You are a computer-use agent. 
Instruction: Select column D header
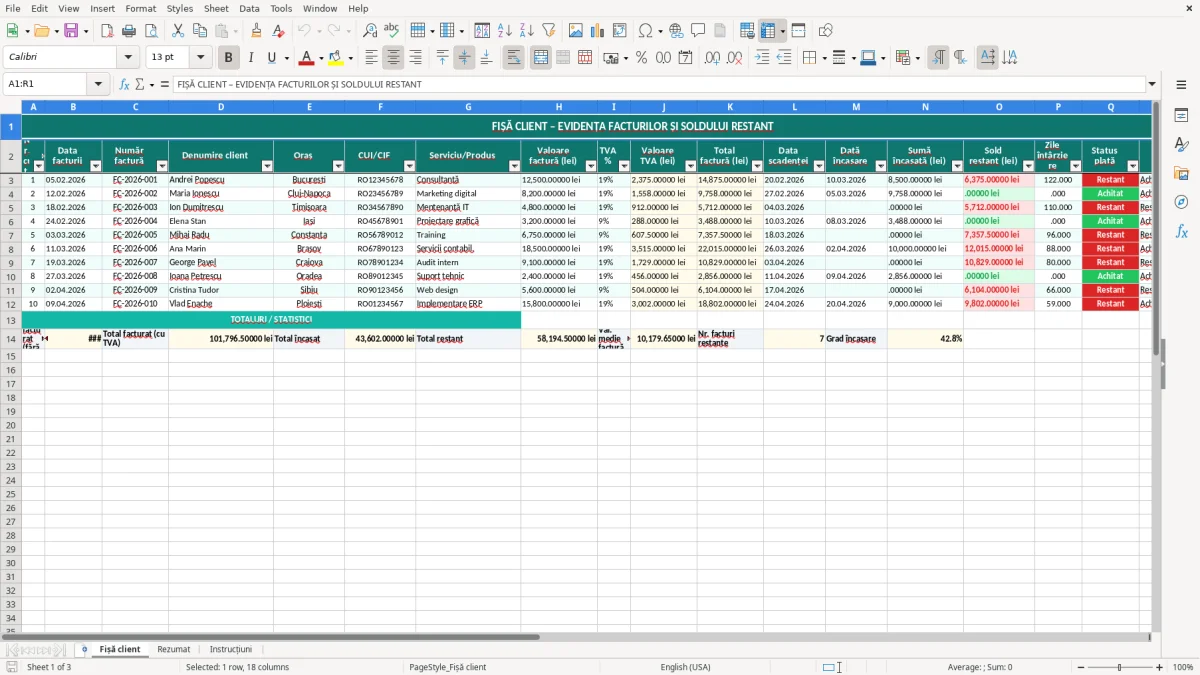(221, 107)
